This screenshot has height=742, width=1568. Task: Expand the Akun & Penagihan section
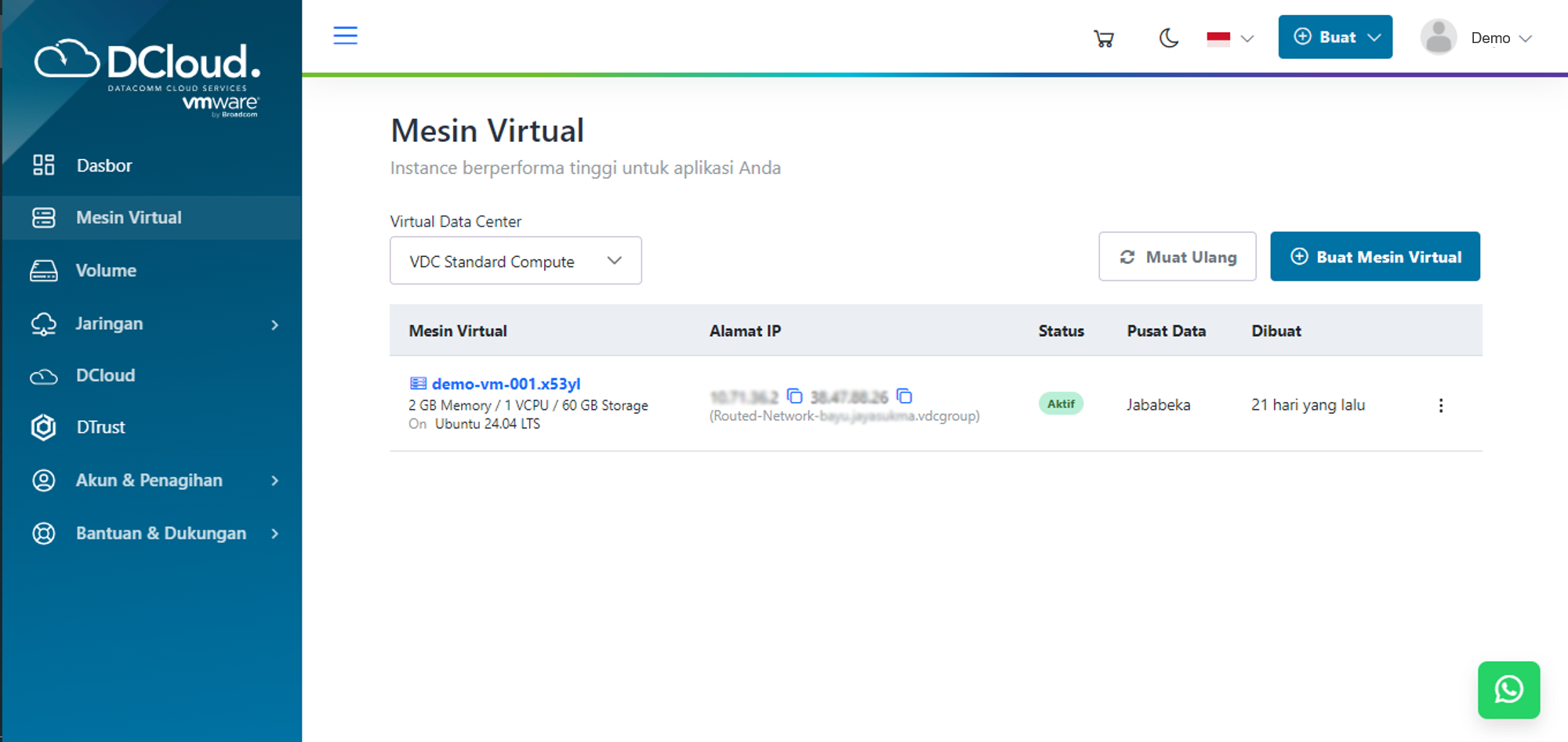click(x=149, y=480)
